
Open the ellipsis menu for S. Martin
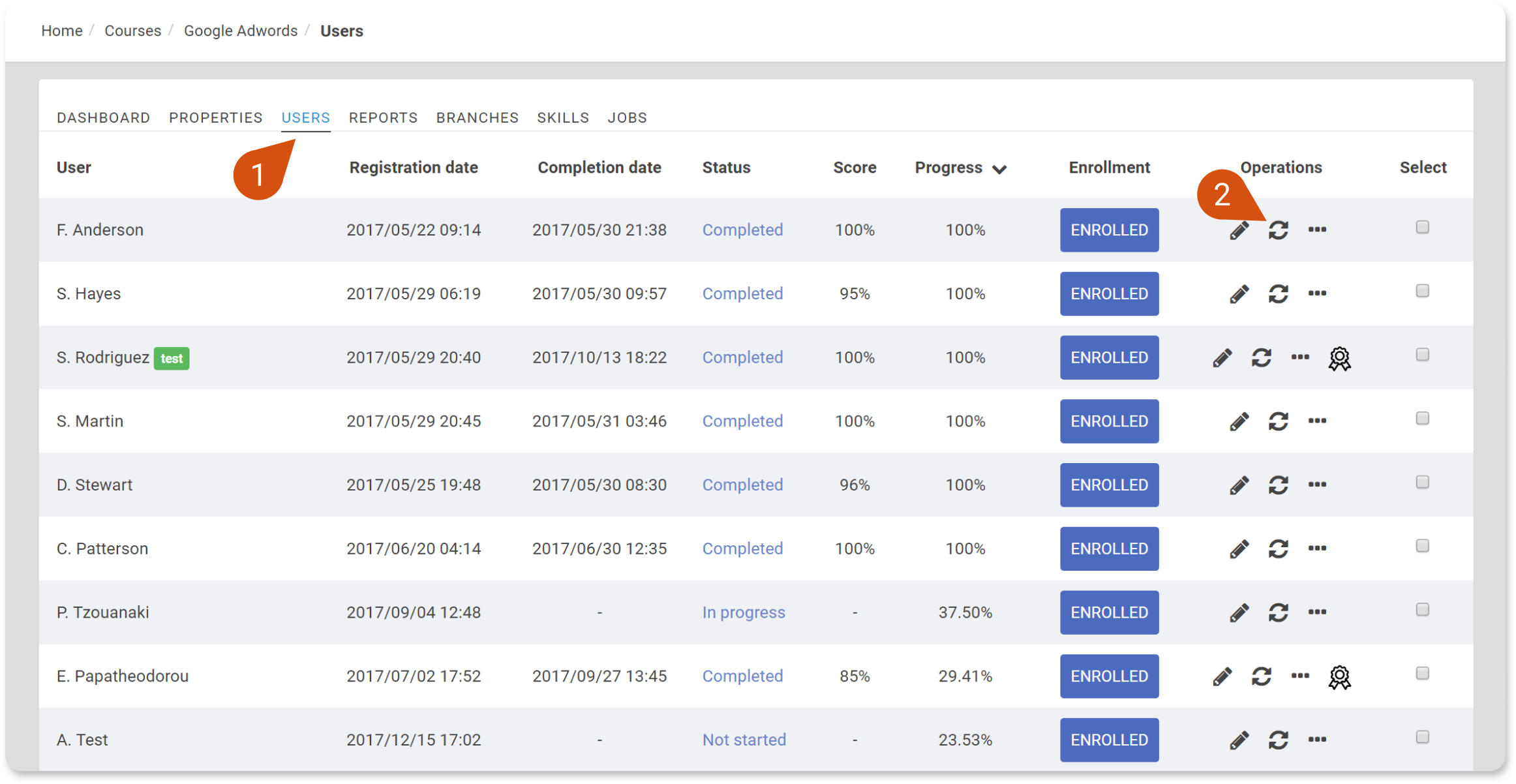pyautogui.click(x=1317, y=421)
